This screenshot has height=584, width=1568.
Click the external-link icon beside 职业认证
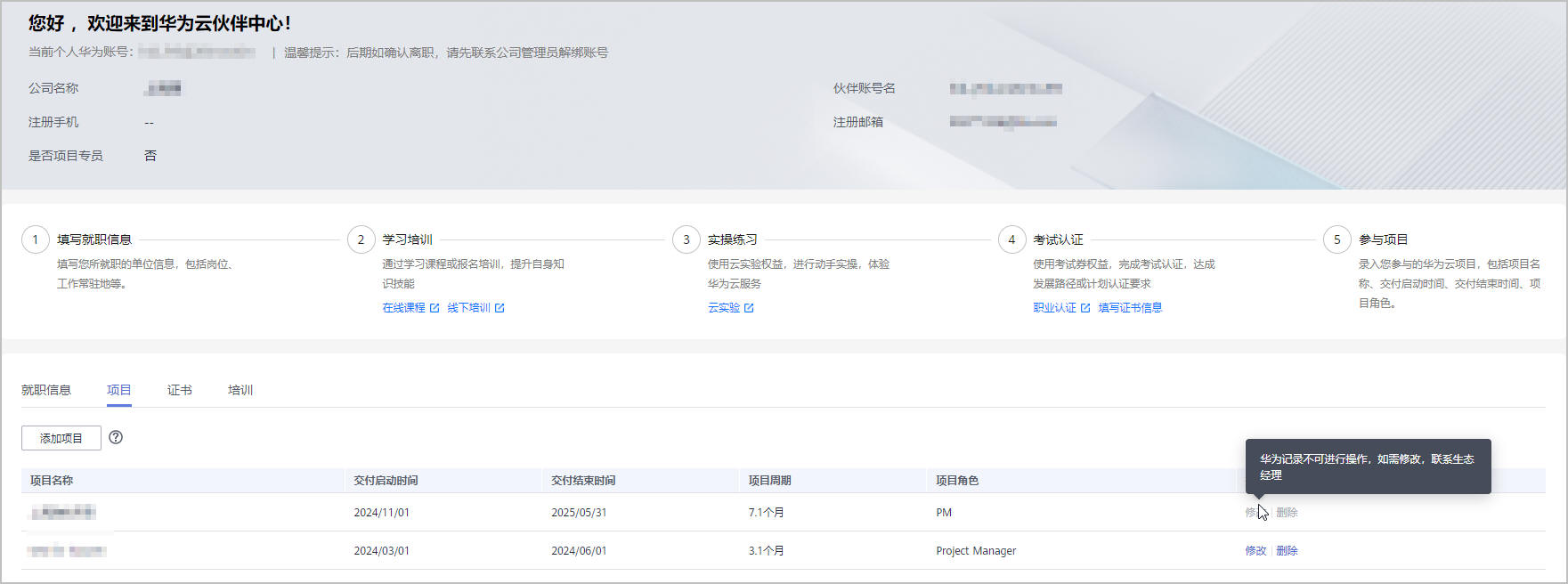point(1085,308)
